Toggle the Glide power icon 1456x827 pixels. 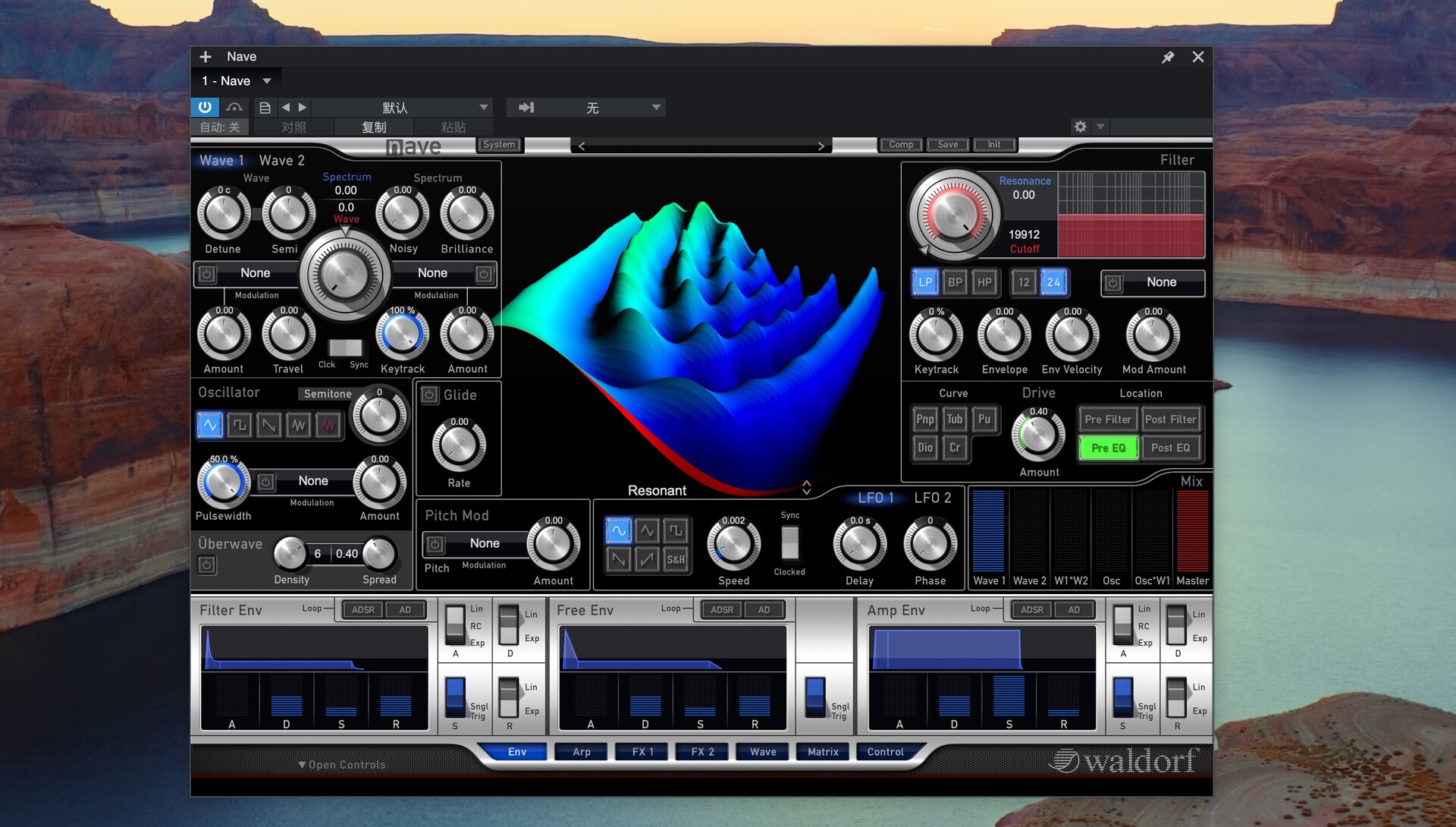pyautogui.click(x=429, y=395)
